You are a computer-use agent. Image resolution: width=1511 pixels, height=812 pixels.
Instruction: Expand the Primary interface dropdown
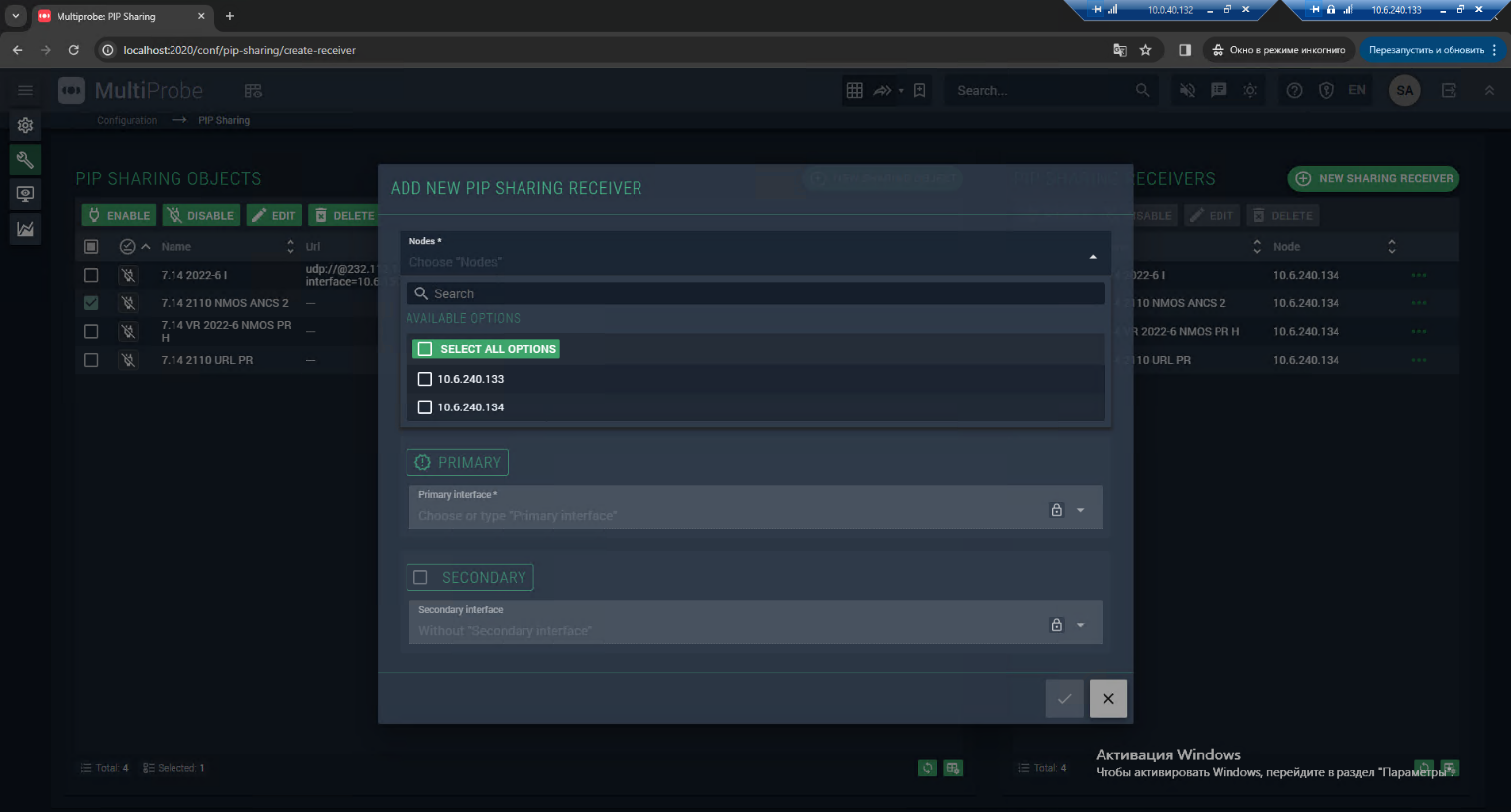pyautogui.click(x=1080, y=510)
